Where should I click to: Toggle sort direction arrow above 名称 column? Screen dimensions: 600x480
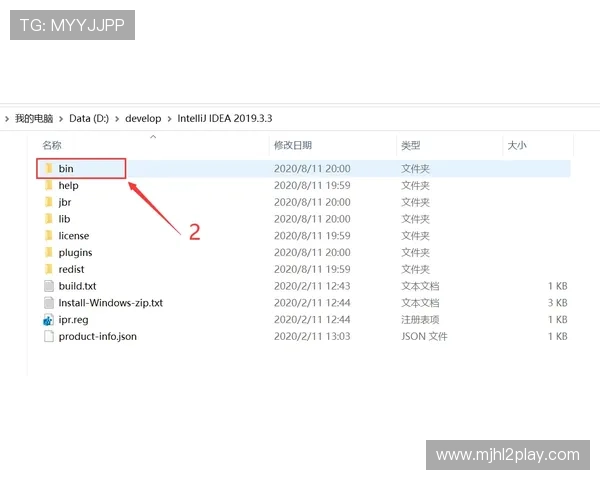pos(153,137)
